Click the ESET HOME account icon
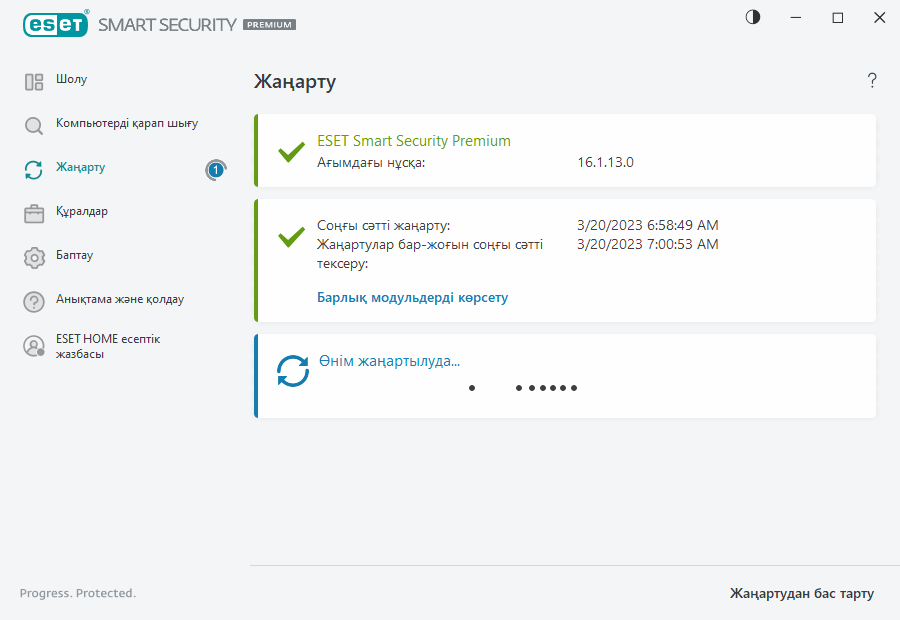Screen dimensions: 900x620 point(34,346)
